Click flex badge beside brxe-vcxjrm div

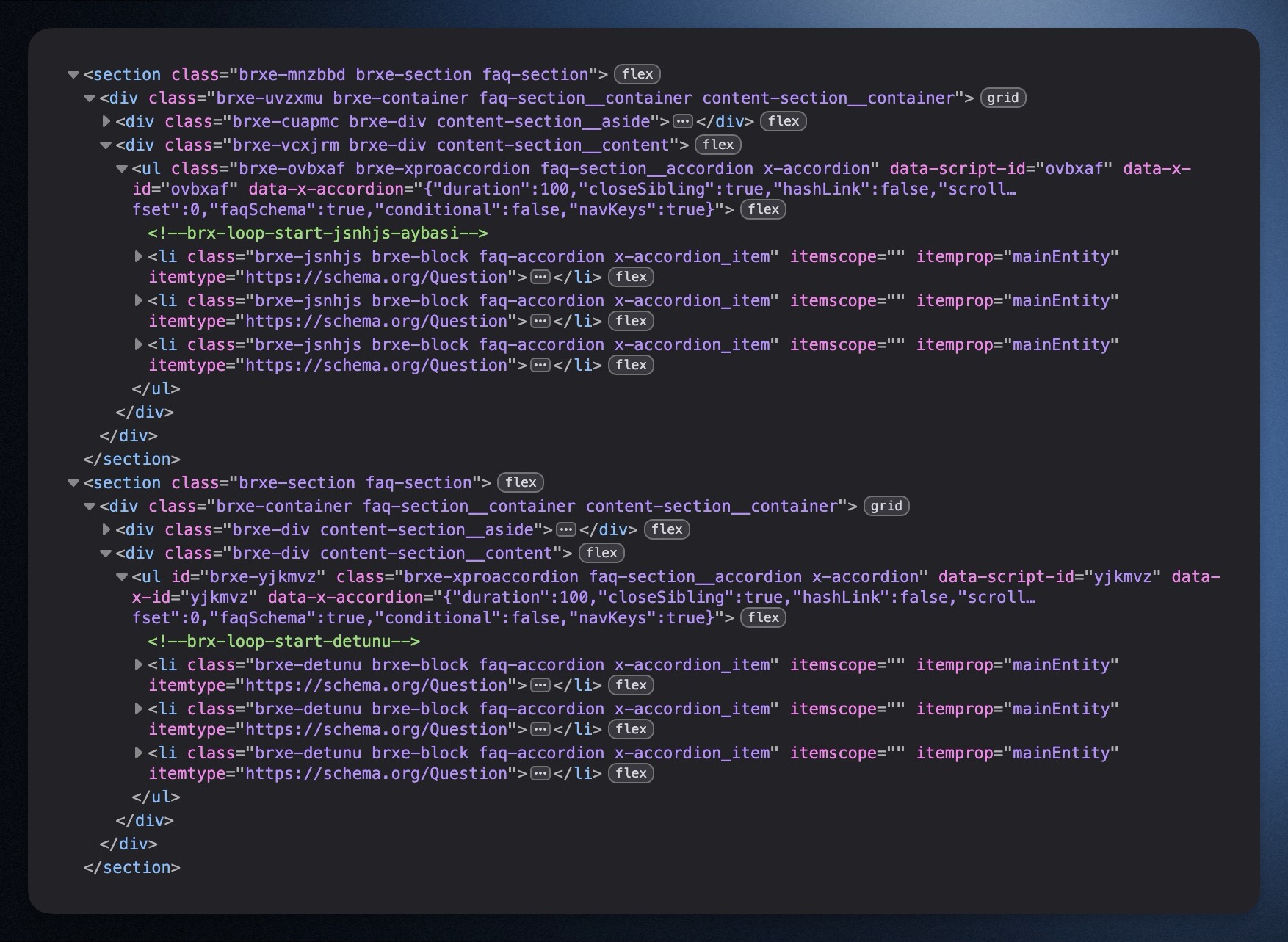(717, 145)
